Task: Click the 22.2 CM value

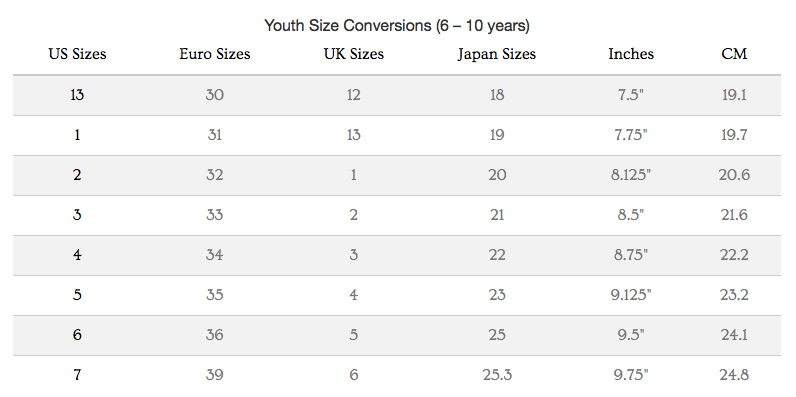Action: click(x=734, y=255)
